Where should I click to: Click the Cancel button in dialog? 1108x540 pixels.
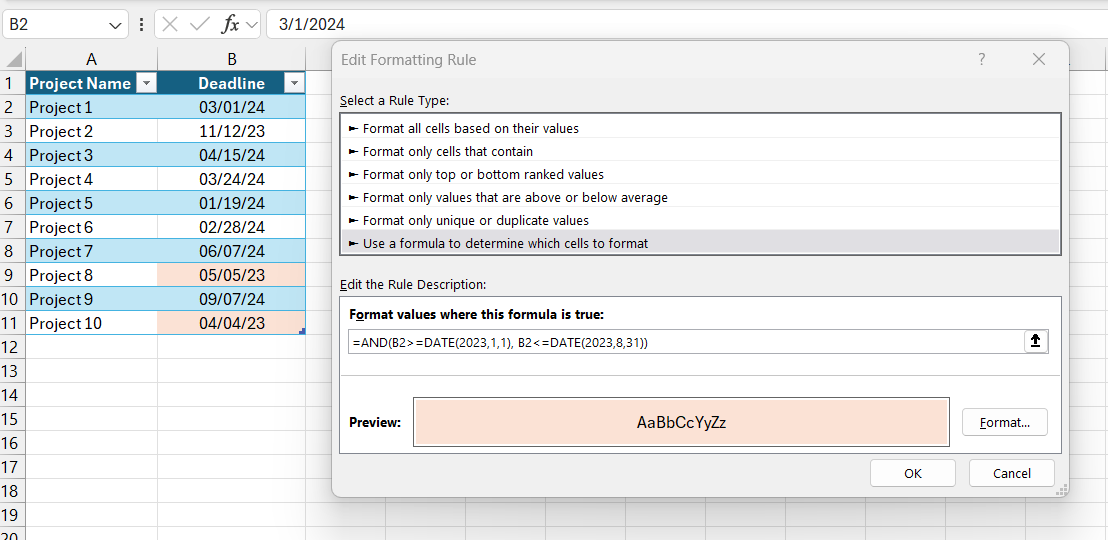coord(1011,474)
